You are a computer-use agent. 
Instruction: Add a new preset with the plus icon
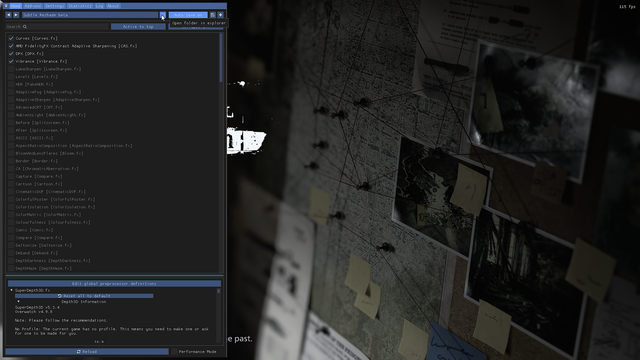pos(220,15)
